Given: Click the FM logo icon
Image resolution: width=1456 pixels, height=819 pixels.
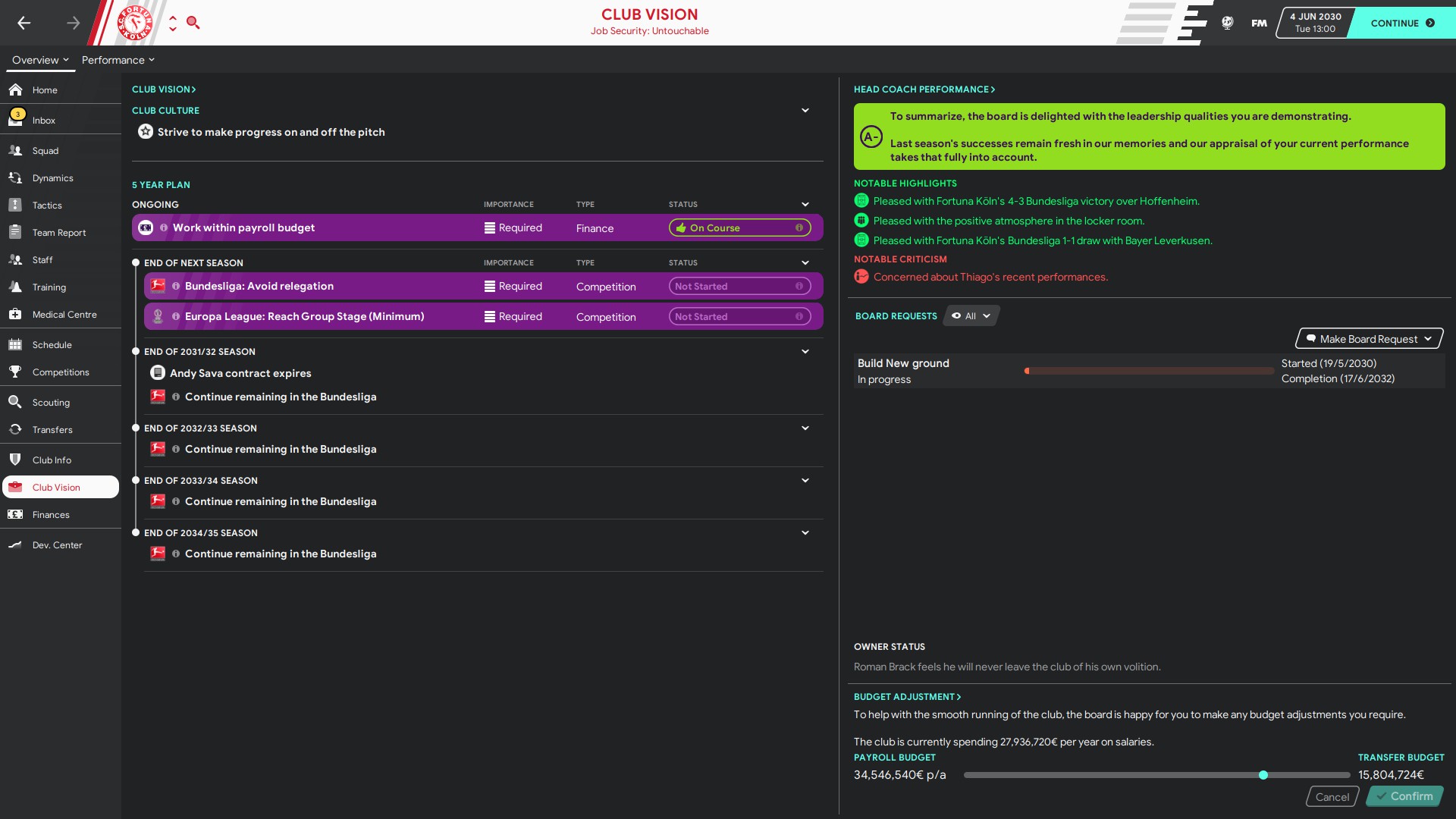Looking at the screenshot, I should tap(1259, 23).
